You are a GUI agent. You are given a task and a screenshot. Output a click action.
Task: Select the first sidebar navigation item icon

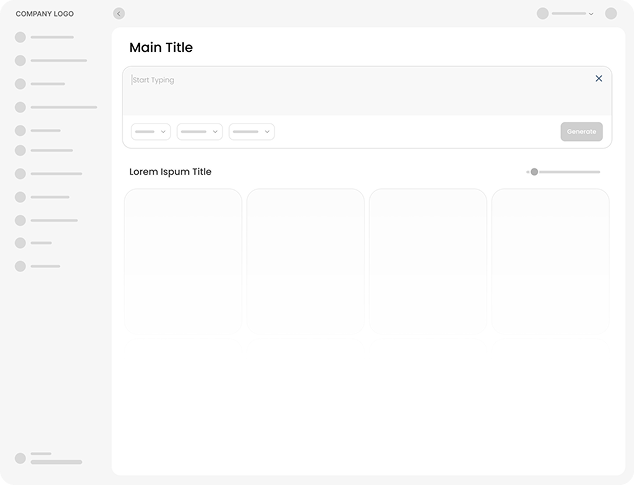click(x=20, y=37)
